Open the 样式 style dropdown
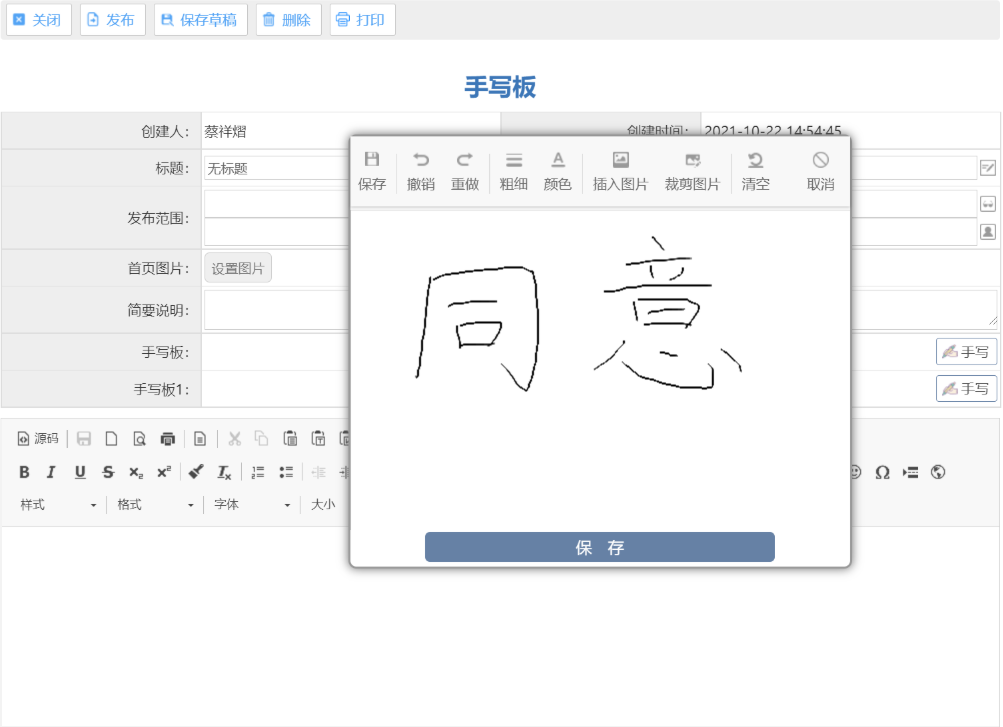Screen dimensions: 1003x727 [x=55, y=504]
